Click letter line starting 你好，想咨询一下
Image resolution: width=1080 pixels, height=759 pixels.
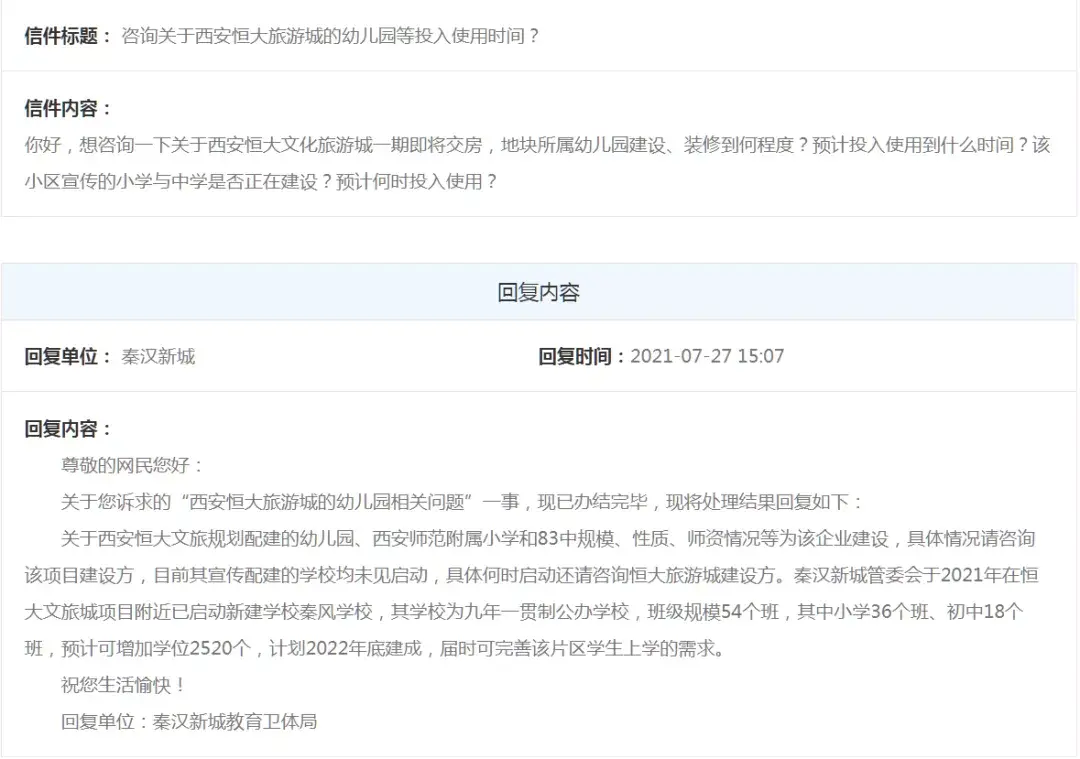pos(537,145)
